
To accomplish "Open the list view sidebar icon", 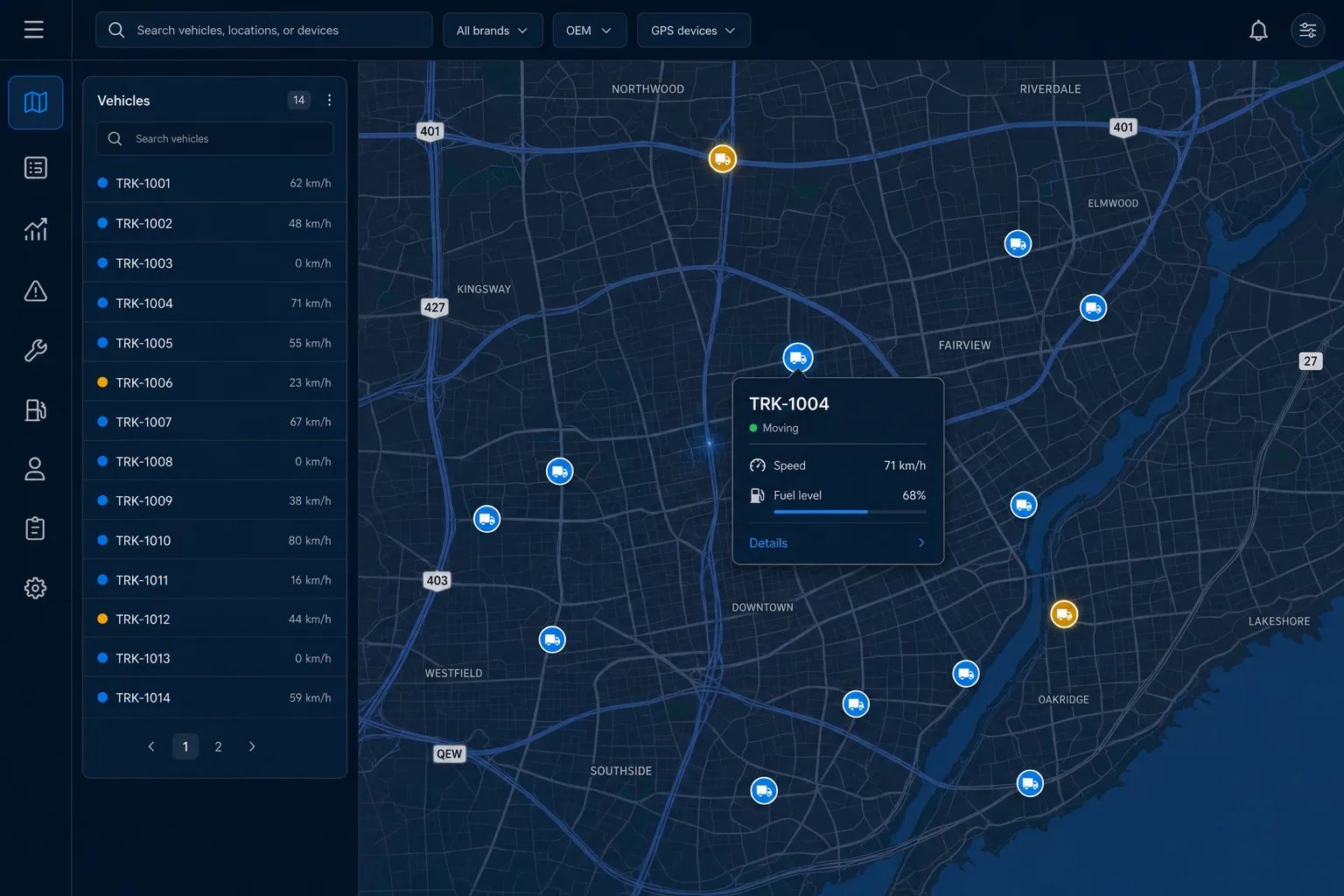I will (x=36, y=167).
